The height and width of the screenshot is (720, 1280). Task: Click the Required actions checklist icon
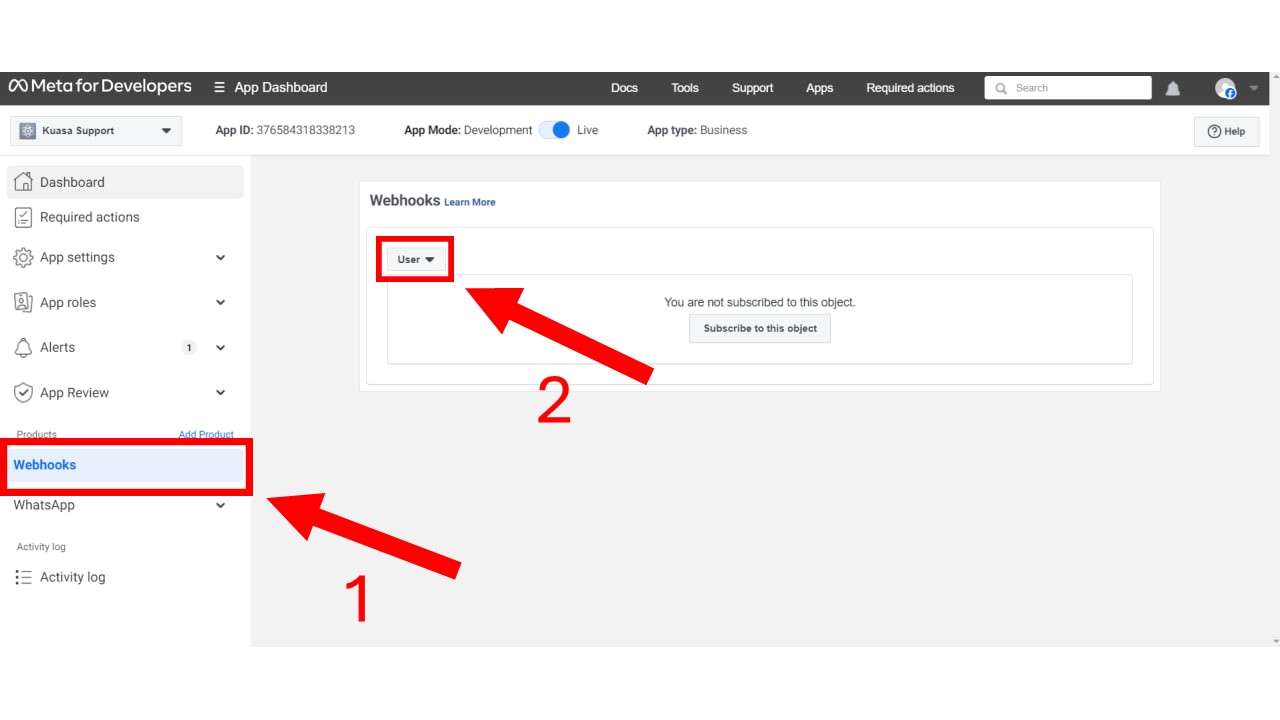pos(23,217)
